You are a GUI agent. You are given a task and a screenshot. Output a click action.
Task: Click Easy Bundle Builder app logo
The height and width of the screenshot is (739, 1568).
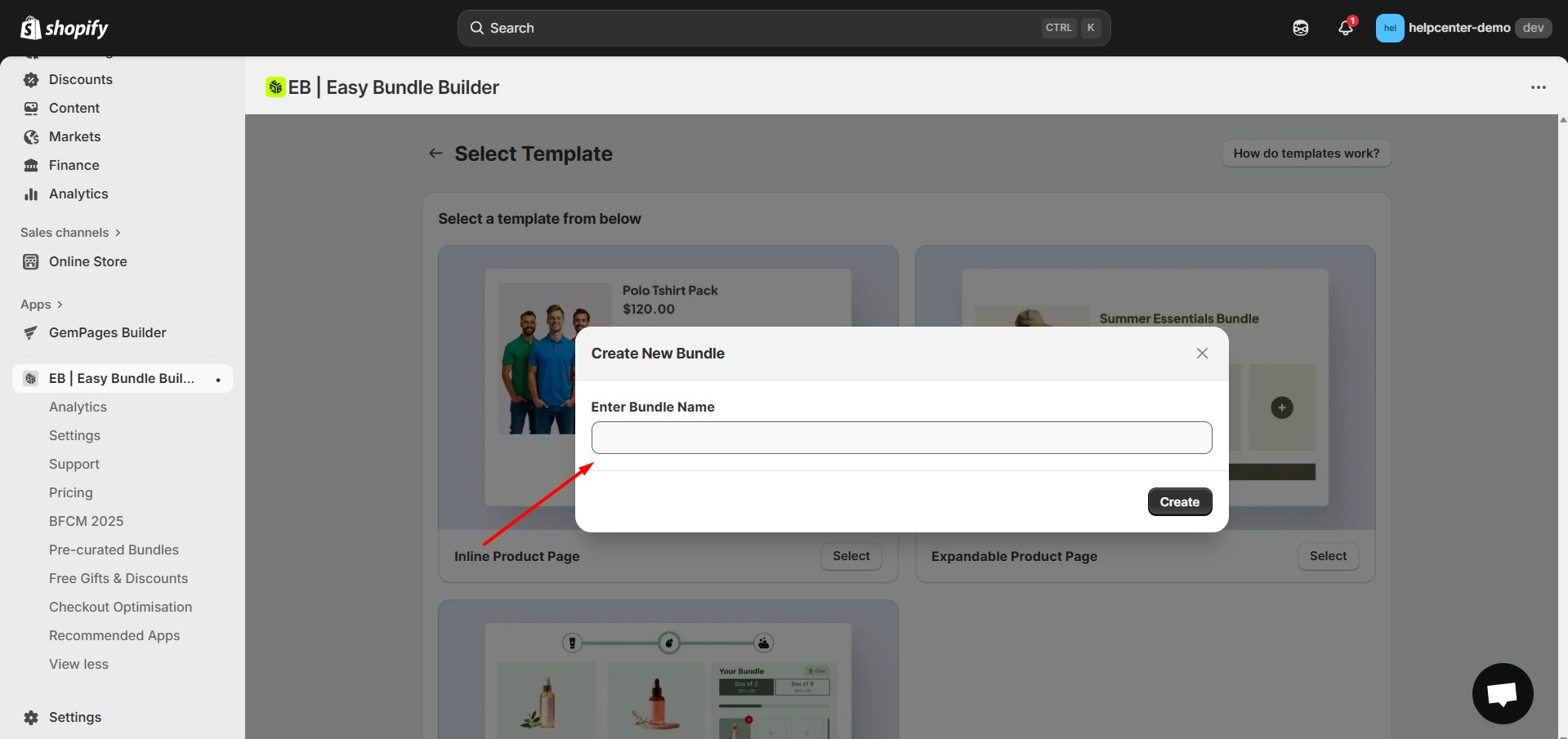(x=275, y=87)
